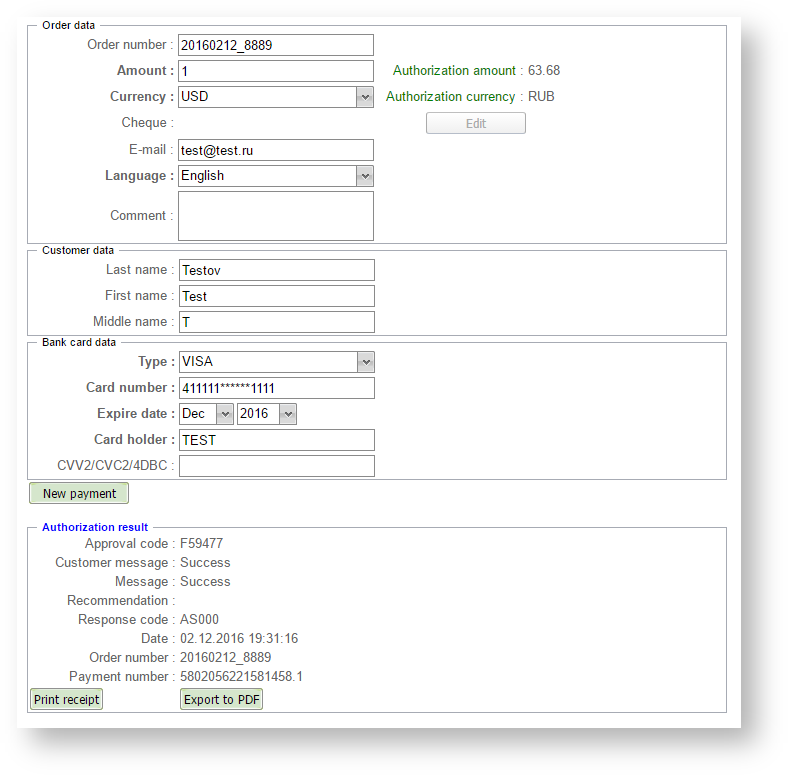Click the Customer data section heading

point(78,250)
